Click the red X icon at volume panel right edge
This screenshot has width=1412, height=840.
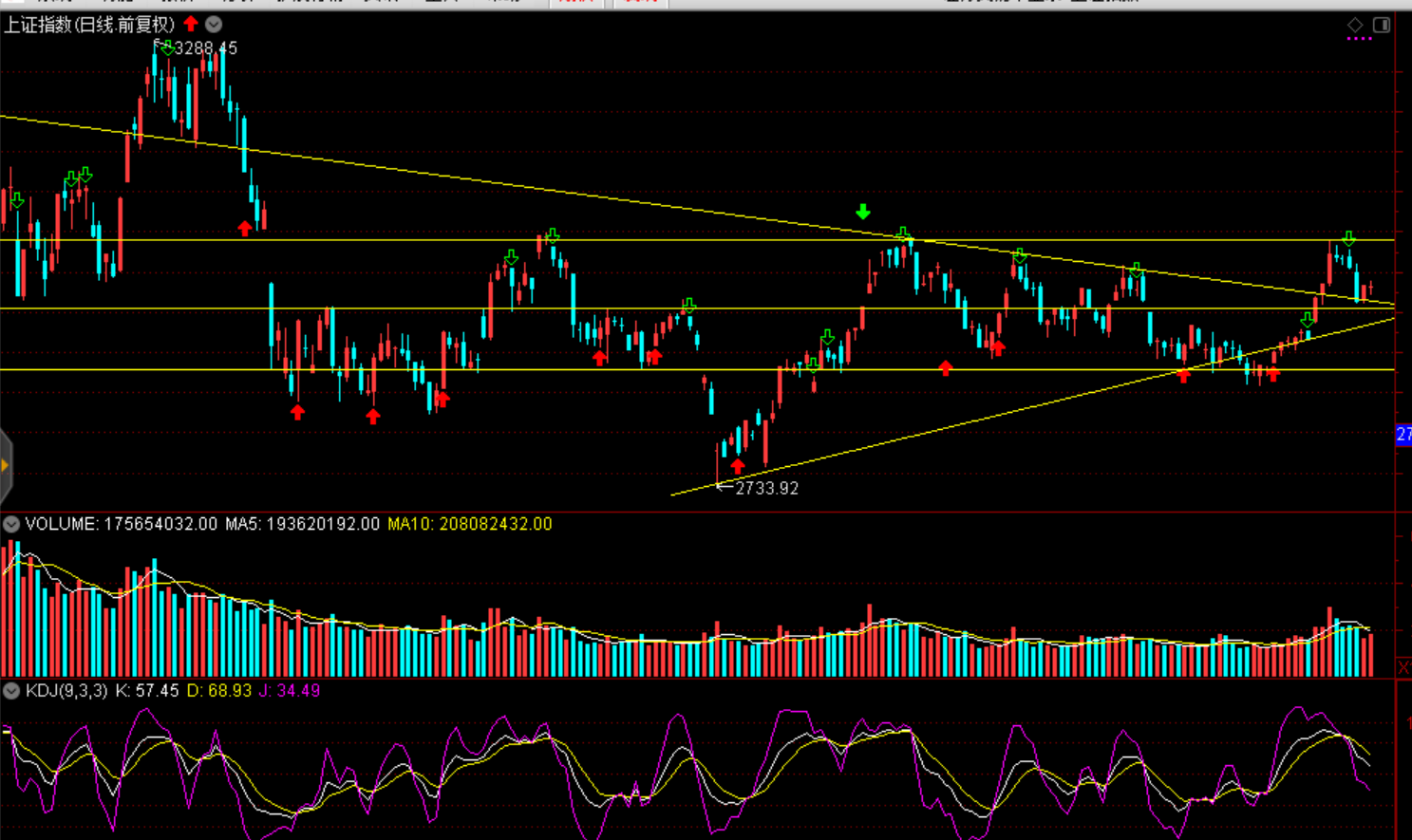click(1403, 668)
